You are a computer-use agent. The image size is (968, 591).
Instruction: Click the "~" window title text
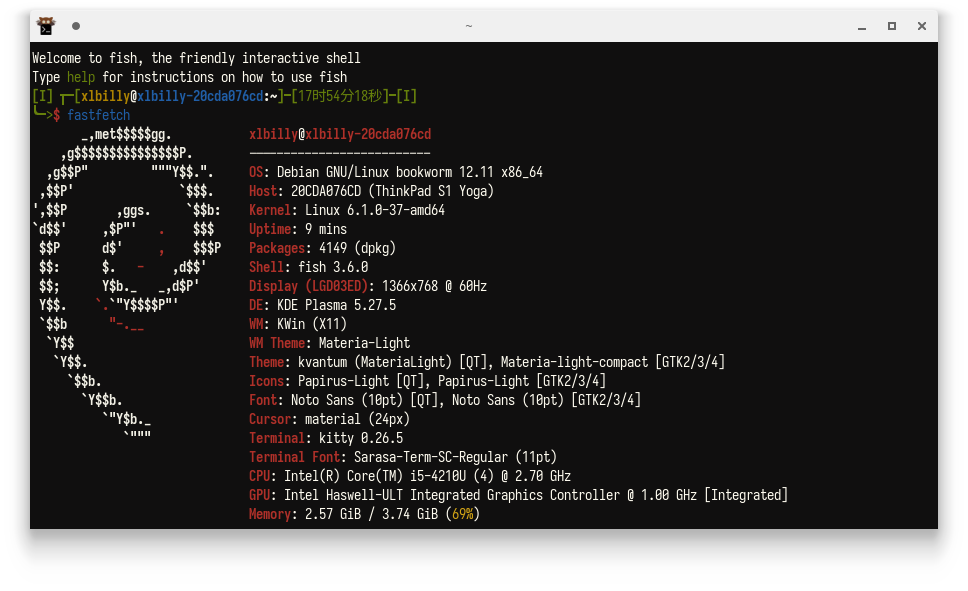pyautogui.click(x=469, y=26)
